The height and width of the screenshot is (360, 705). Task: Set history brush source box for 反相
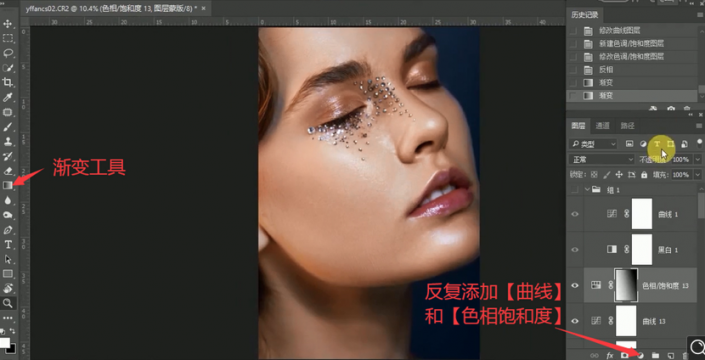click(573, 70)
